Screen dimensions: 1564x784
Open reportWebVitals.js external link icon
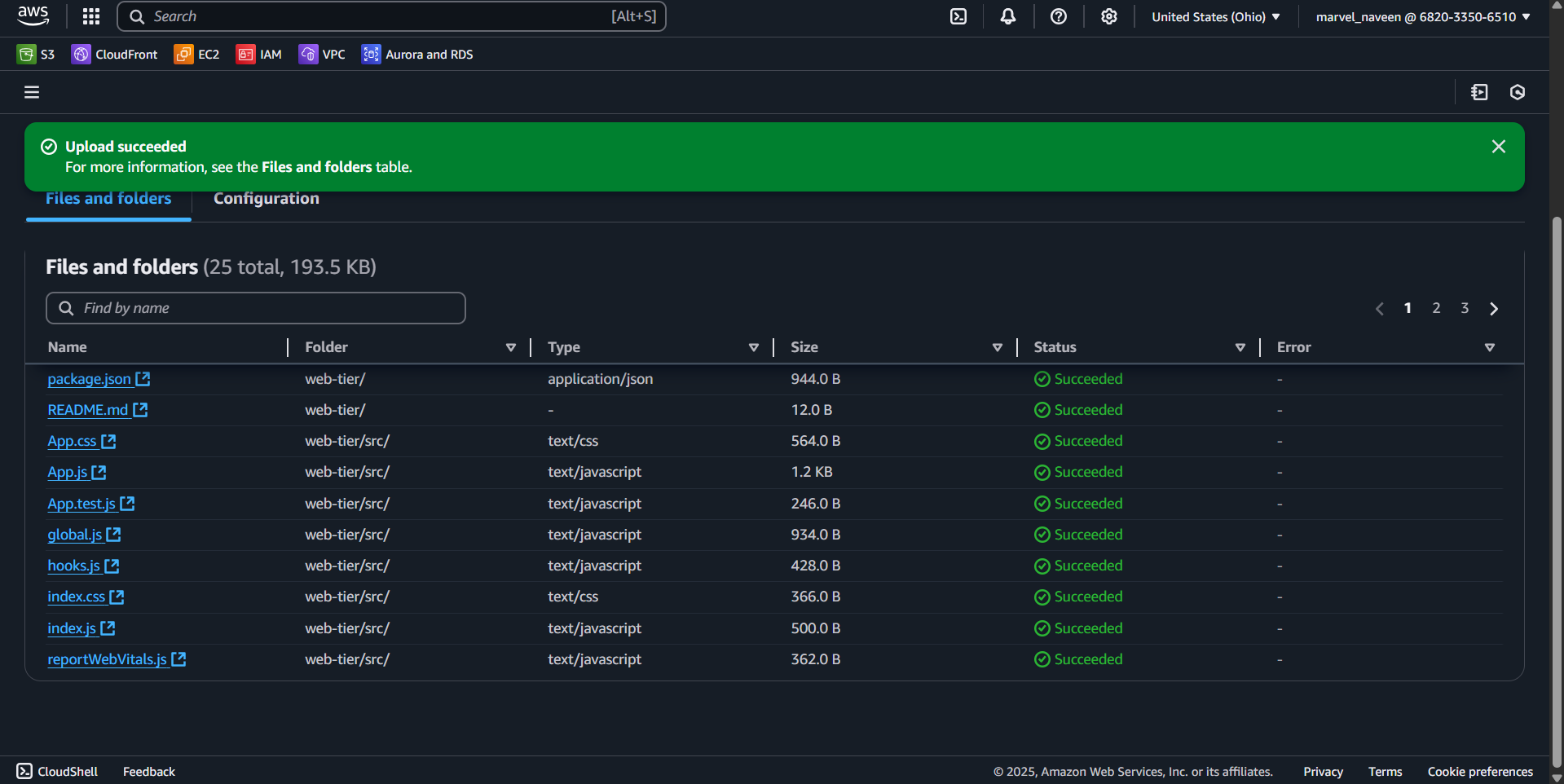tap(178, 659)
